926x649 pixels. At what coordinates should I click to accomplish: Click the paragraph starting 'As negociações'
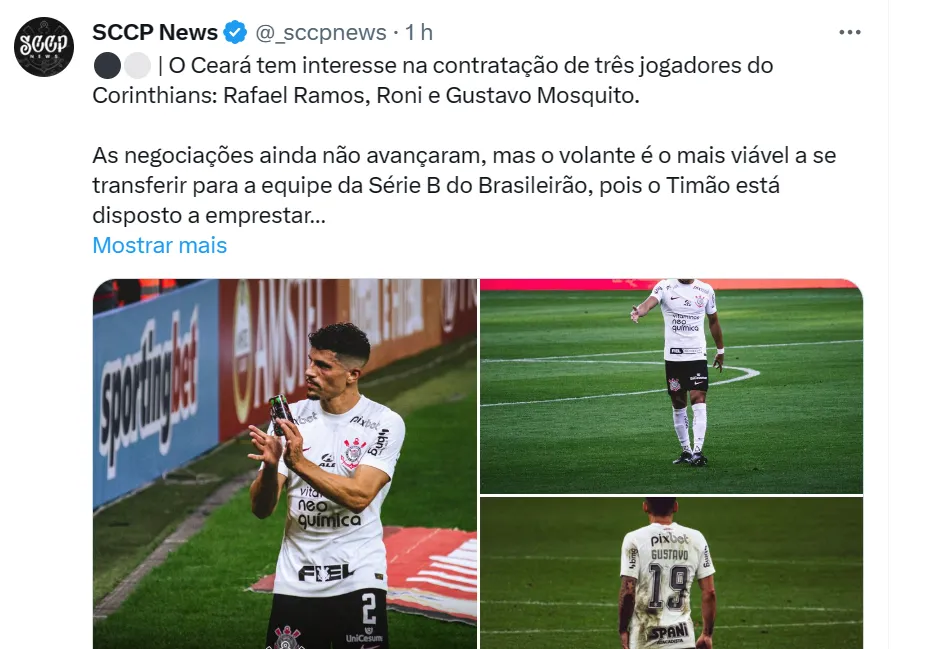pyautogui.click(x=464, y=185)
